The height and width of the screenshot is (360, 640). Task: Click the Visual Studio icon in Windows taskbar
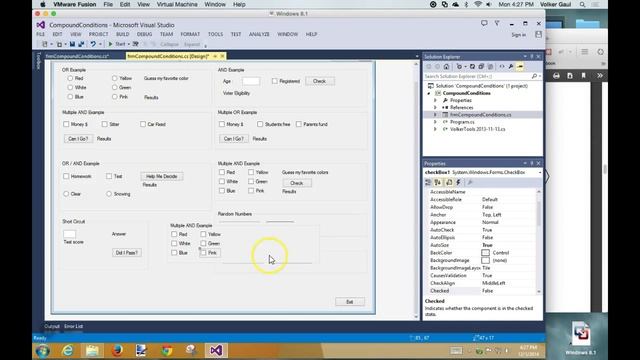click(x=216, y=350)
